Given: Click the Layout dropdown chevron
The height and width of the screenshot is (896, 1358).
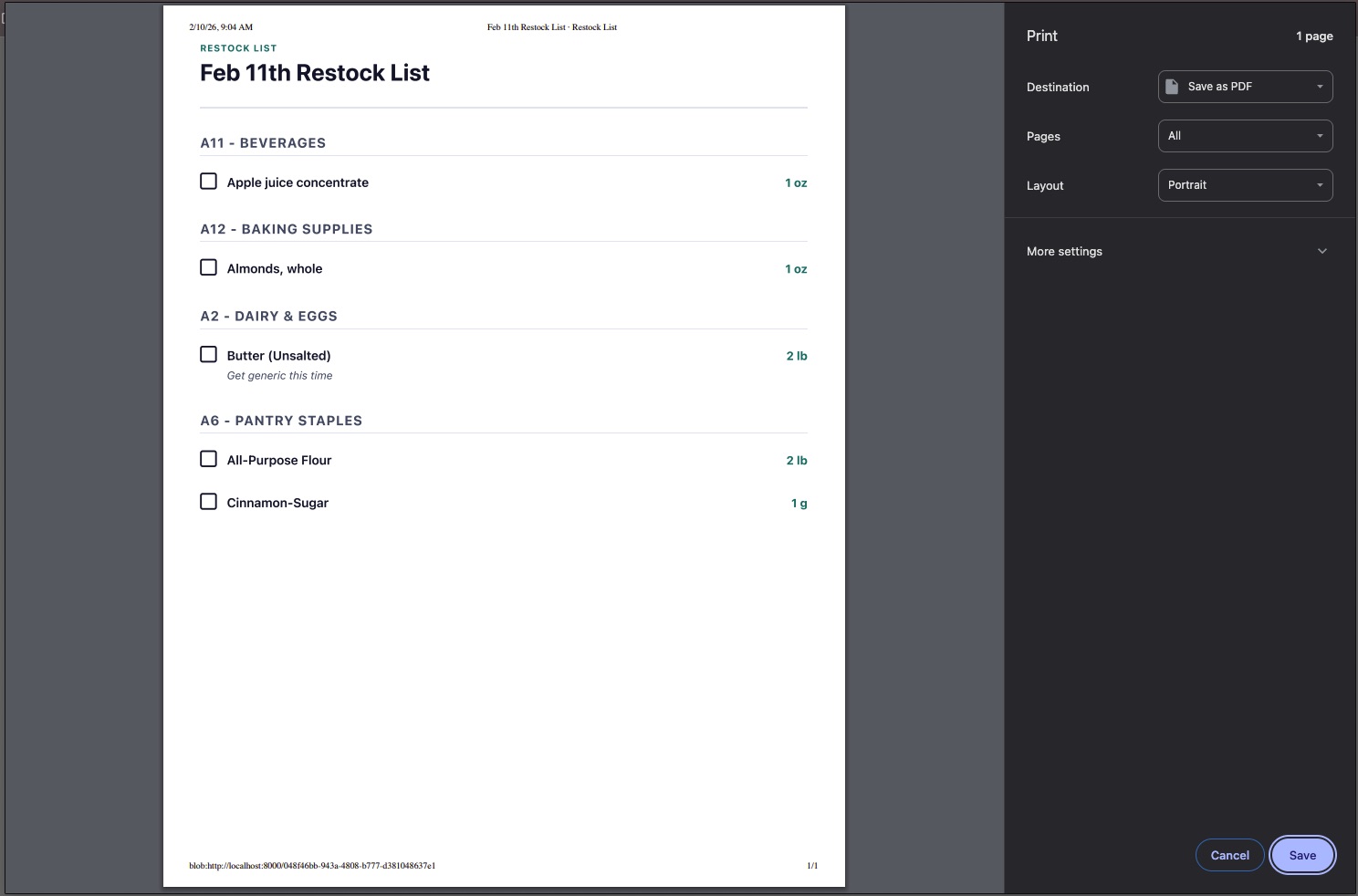Looking at the screenshot, I should [1320, 185].
